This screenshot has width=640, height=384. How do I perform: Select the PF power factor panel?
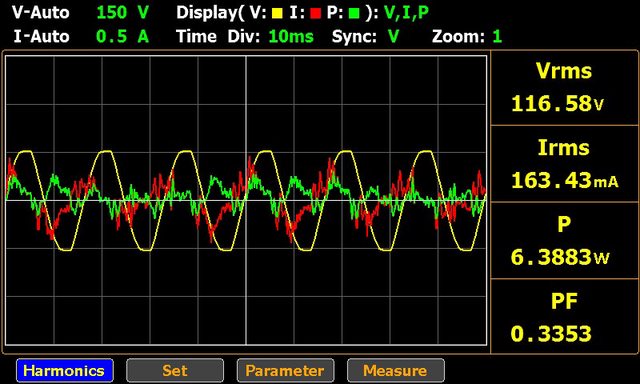[564, 317]
